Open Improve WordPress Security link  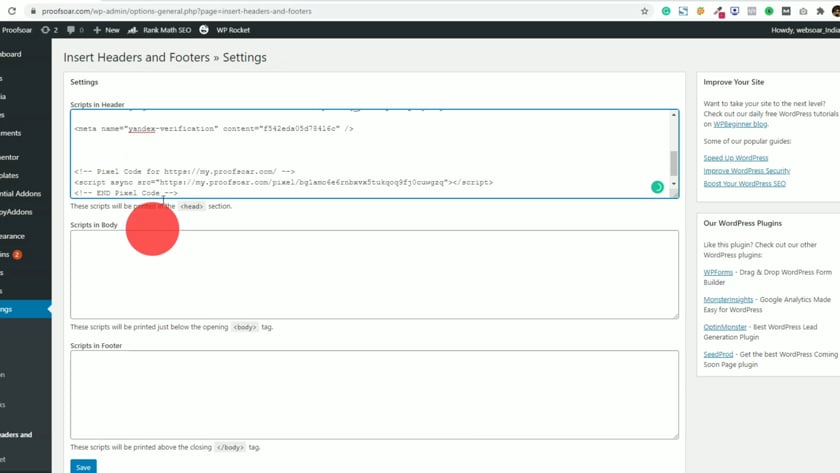[747, 171]
